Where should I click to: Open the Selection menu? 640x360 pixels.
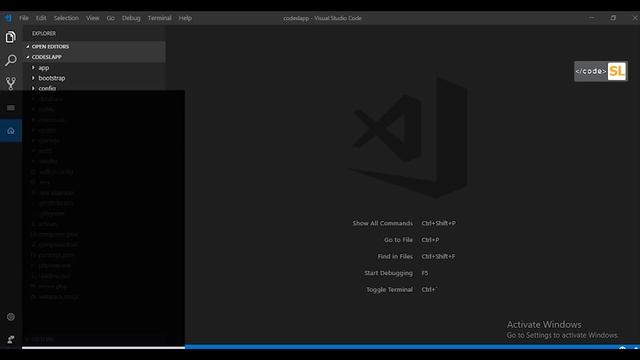pos(66,18)
